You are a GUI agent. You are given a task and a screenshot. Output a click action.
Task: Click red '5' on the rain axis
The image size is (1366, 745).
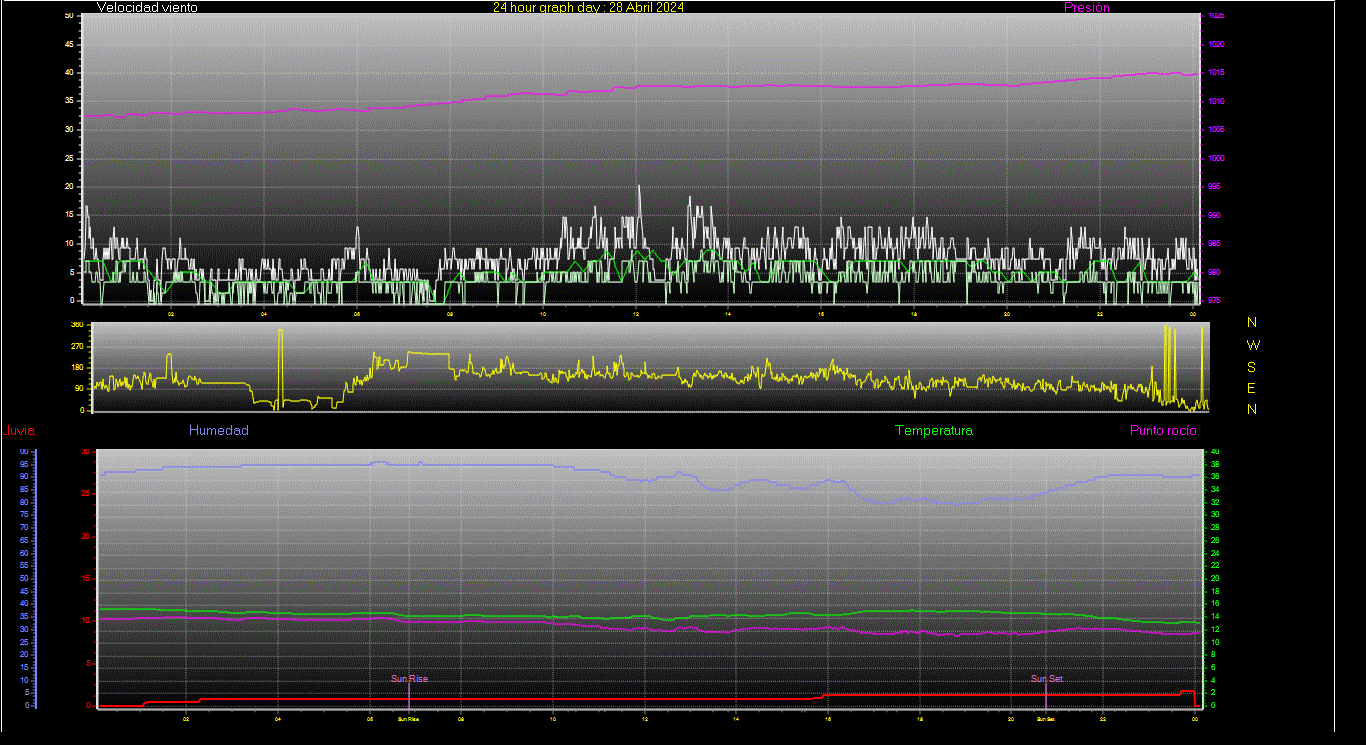coord(88,663)
